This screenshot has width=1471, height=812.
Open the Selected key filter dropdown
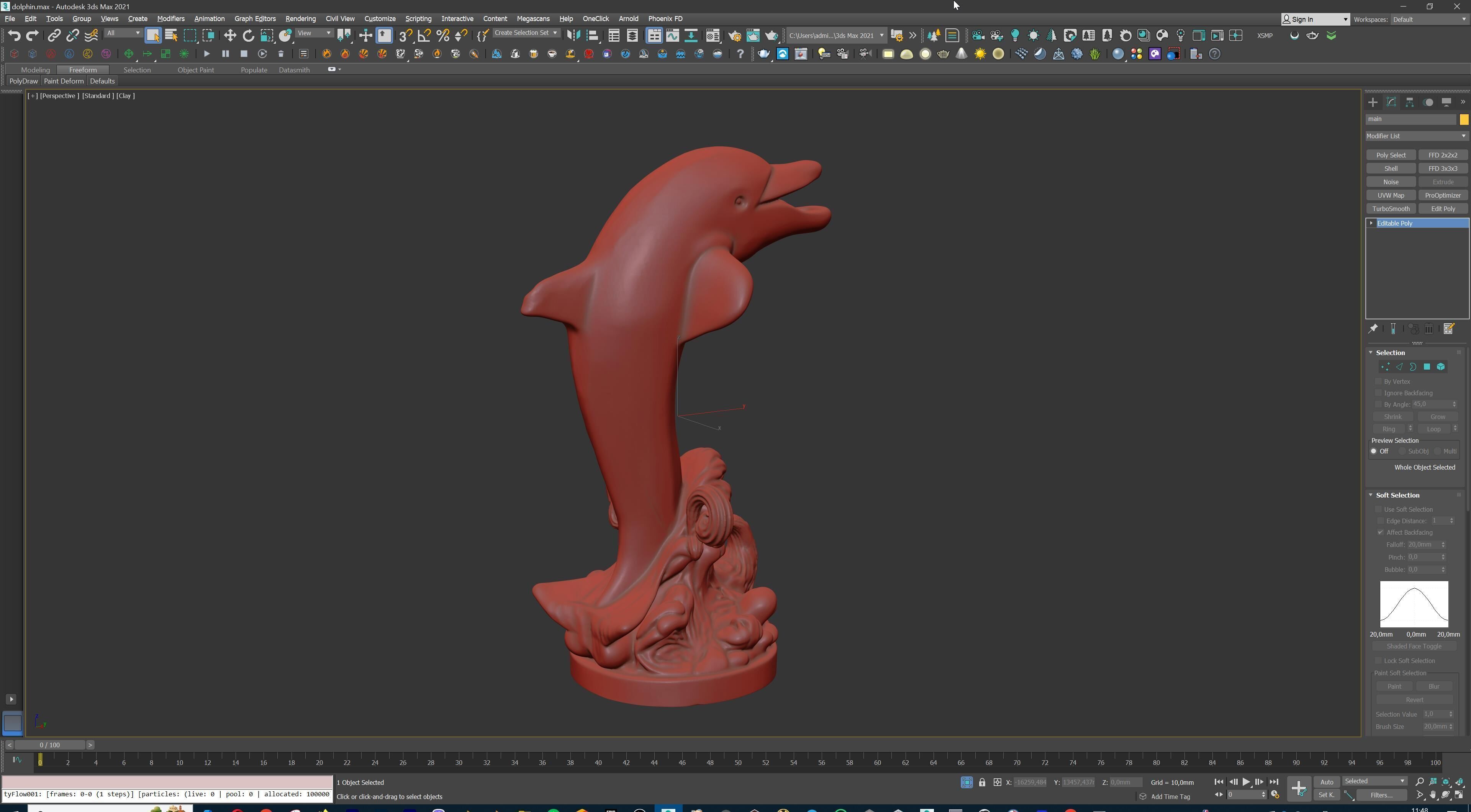(1374, 781)
